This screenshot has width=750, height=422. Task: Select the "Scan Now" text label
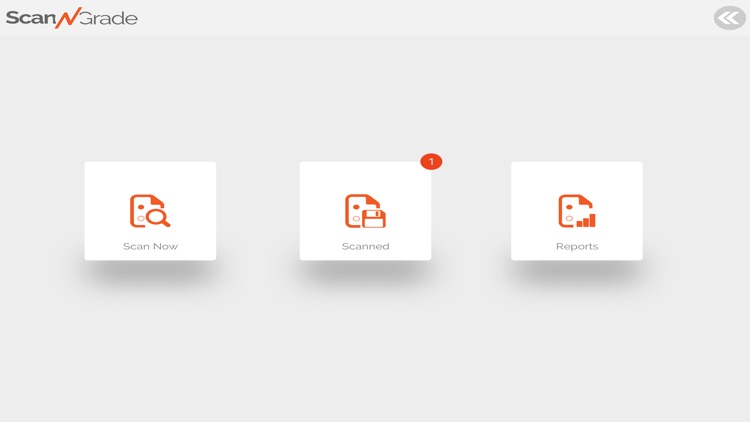coord(150,246)
